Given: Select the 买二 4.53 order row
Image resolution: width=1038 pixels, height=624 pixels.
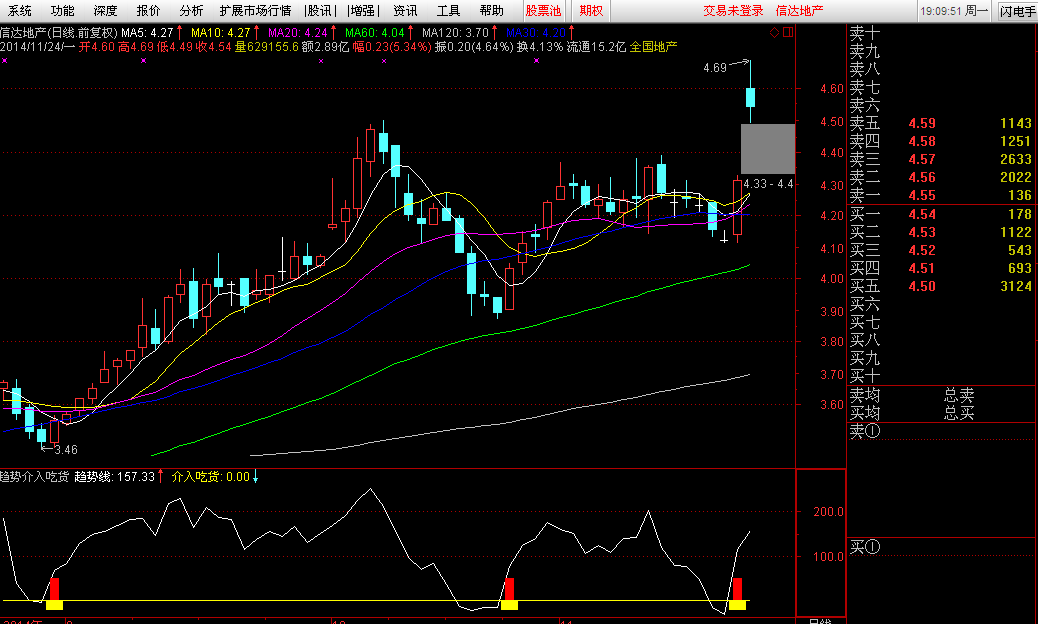Looking at the screenshot, I should 941,232.
